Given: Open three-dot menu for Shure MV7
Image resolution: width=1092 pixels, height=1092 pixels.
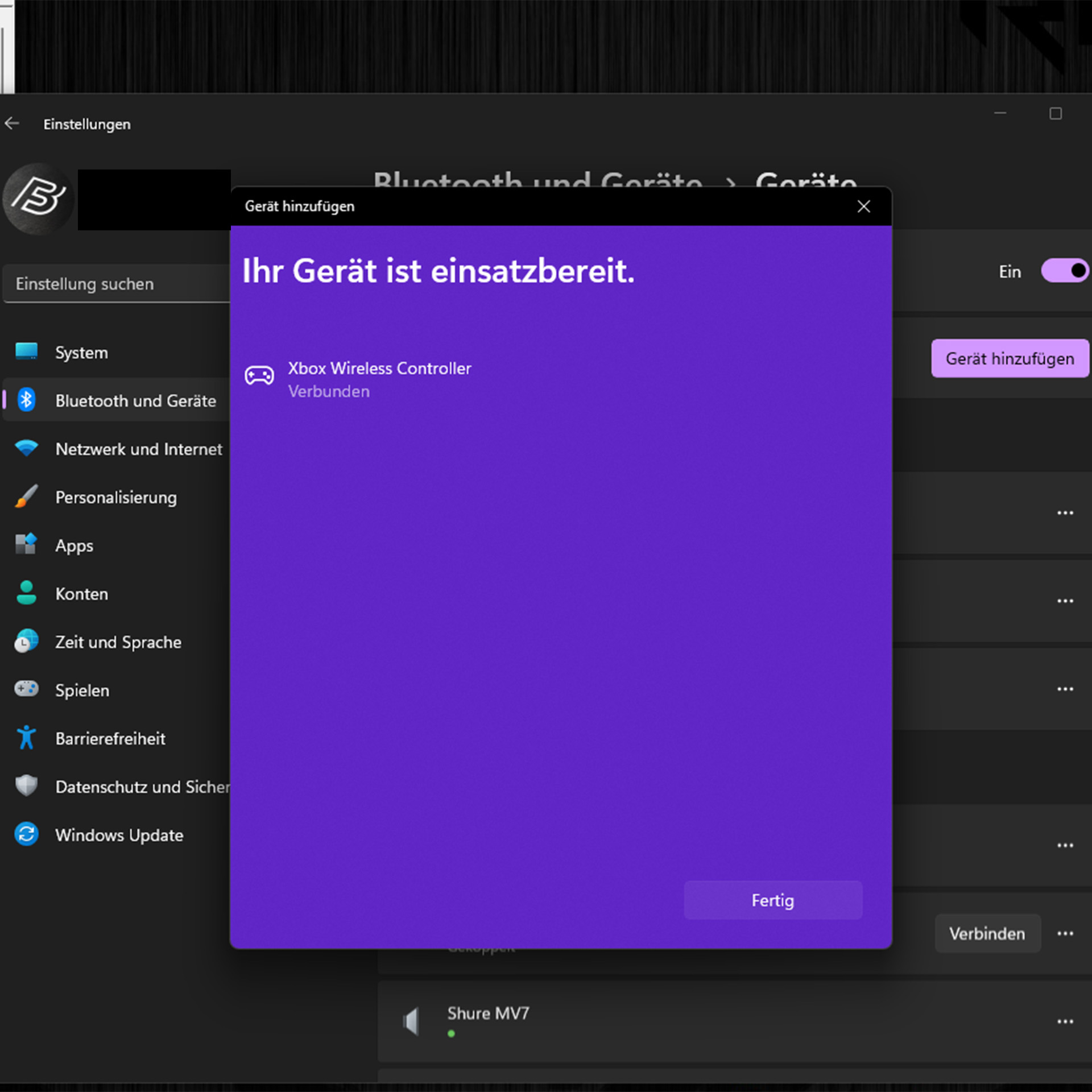Looking at the screenshot, I should pos(1065,1021).
